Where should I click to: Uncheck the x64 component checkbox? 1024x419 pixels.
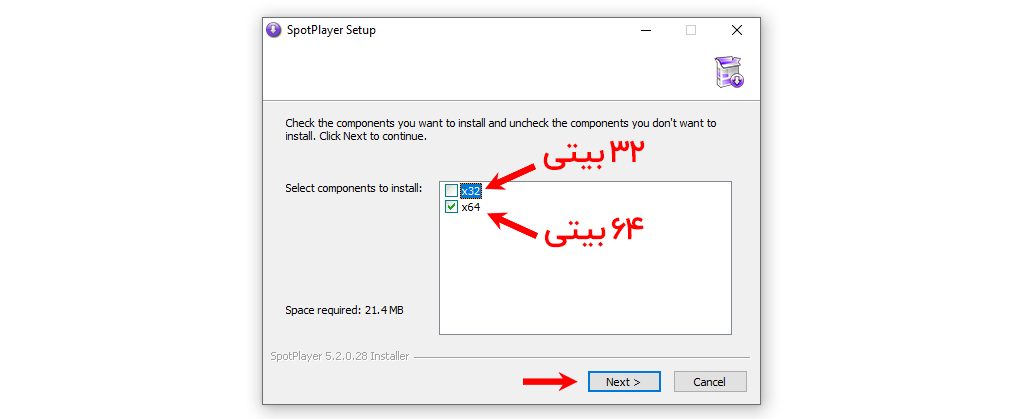coord(452,207)
